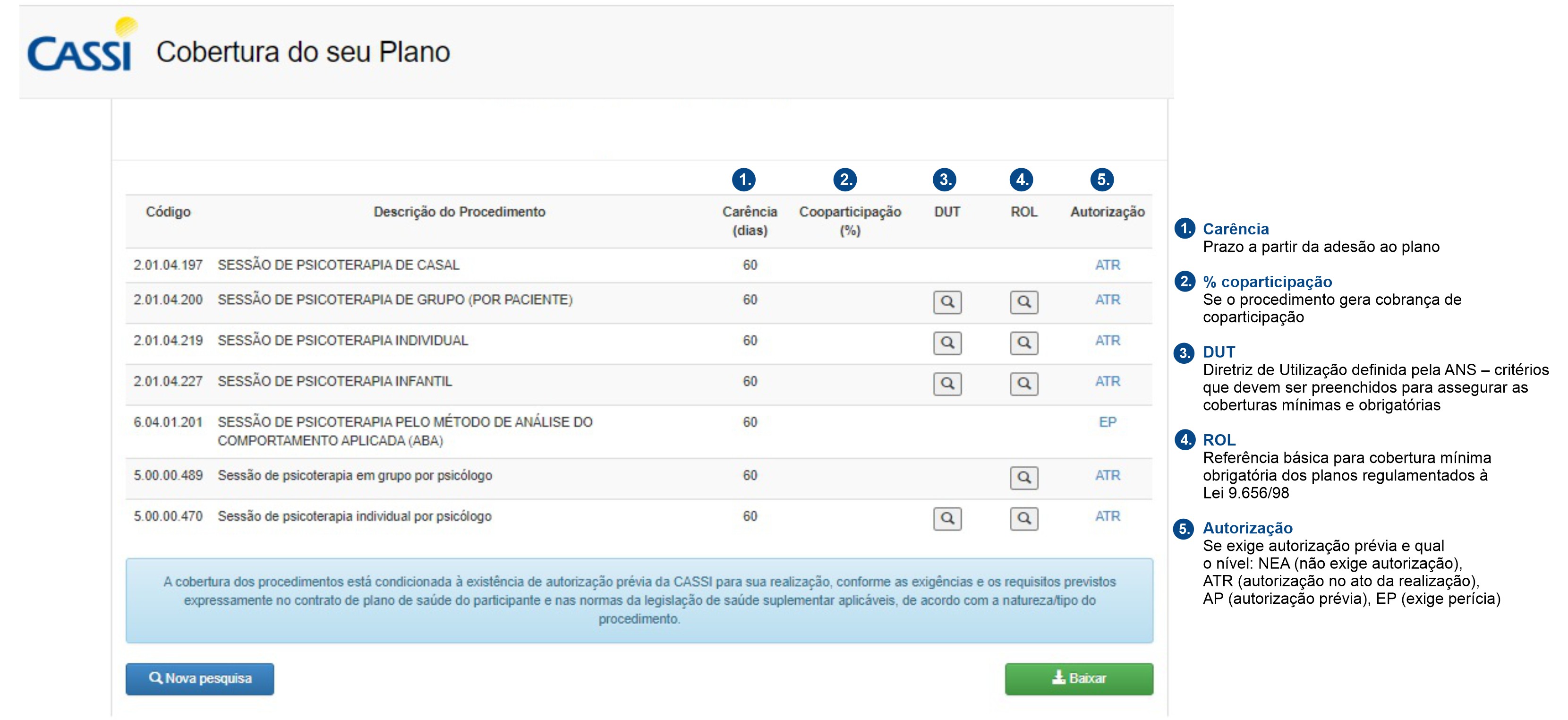Screen dimensions: 1568x720
Task: Click ATR link for Psicoterapia Infantil row
Action: click(1107, 381)
